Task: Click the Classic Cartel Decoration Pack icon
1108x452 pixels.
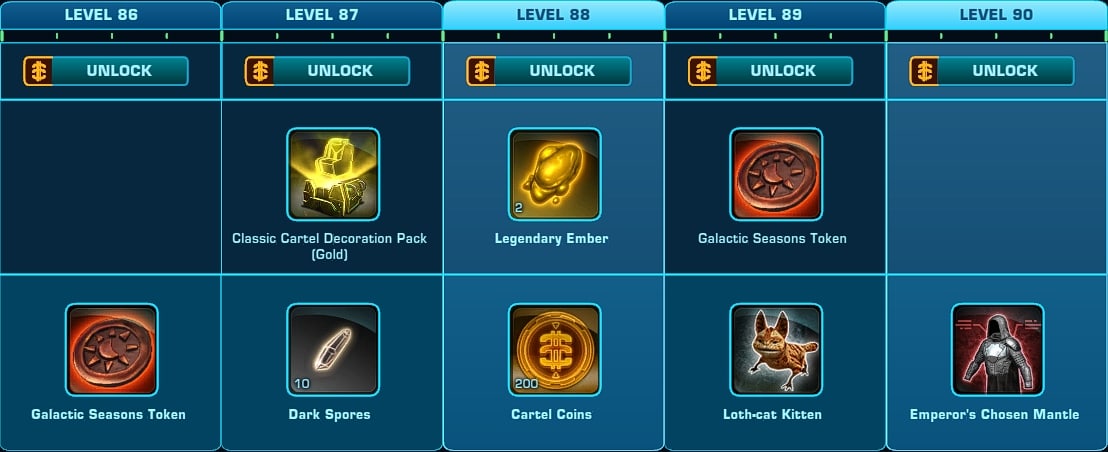Action: click(x=333, y=174)
